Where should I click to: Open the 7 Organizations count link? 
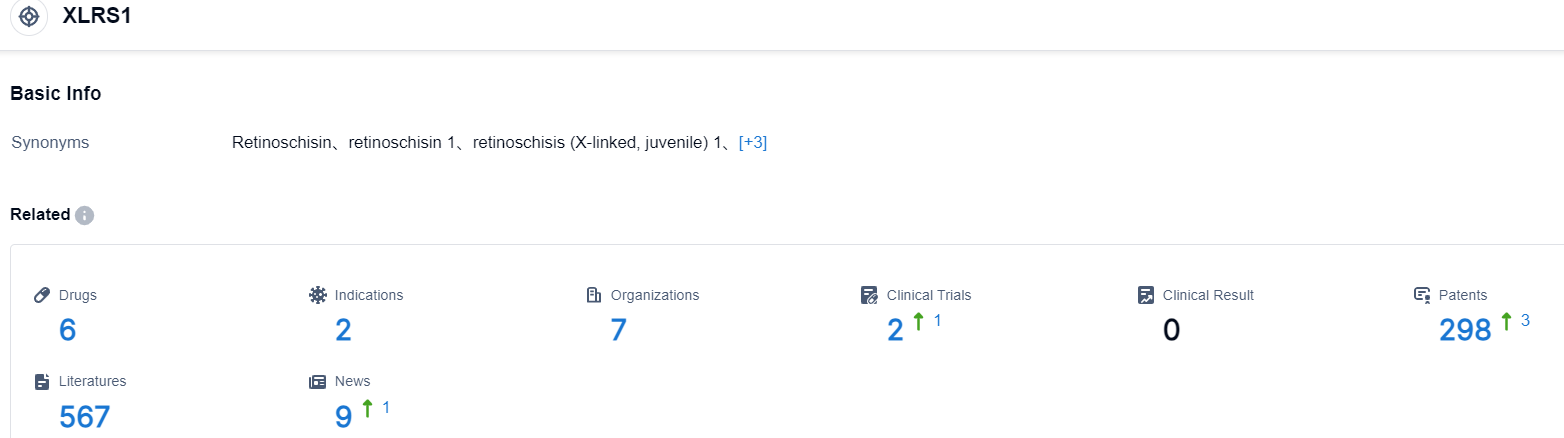pos(618,330)
